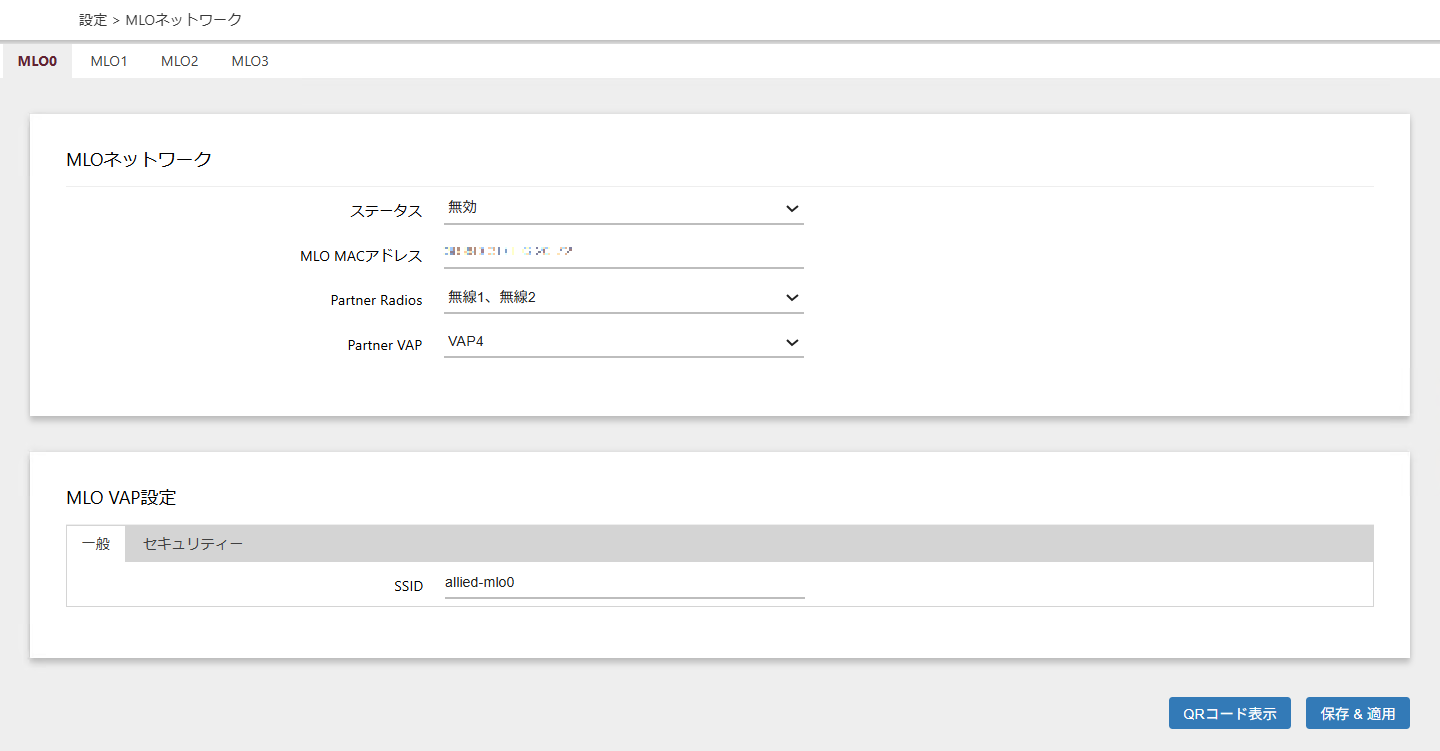
Task: Switch to the セキュリティー tab
Action: [x=192, y=544]
